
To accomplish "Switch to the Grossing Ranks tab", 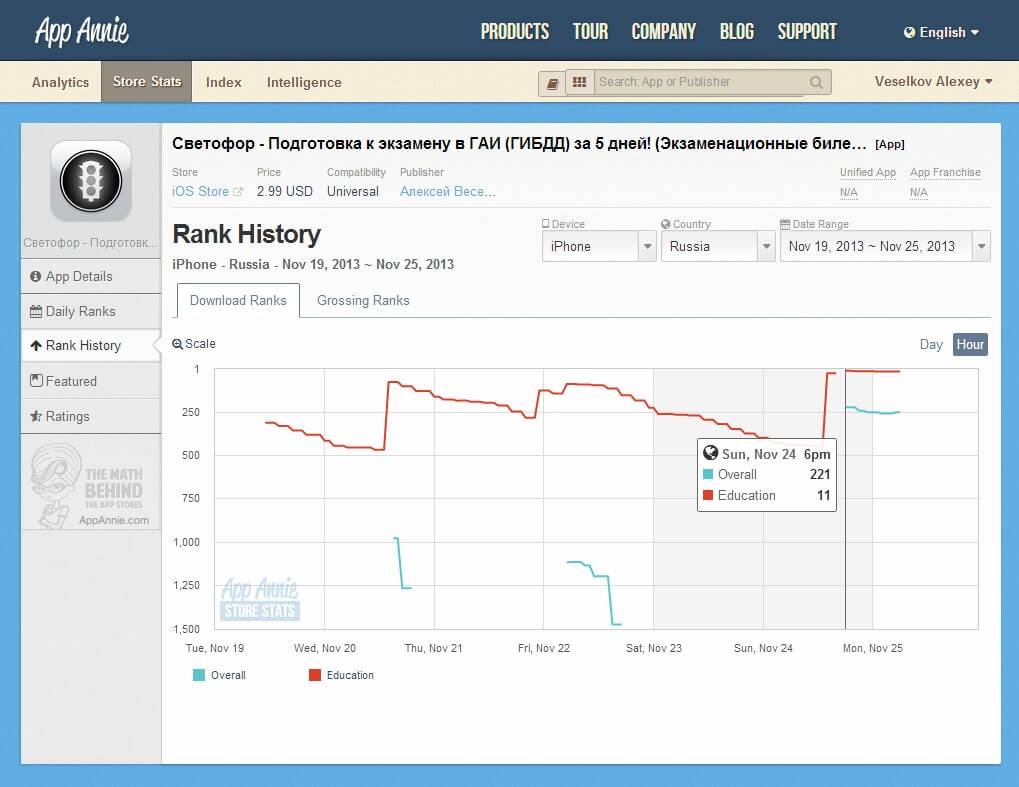I will (x=363, y=300).
